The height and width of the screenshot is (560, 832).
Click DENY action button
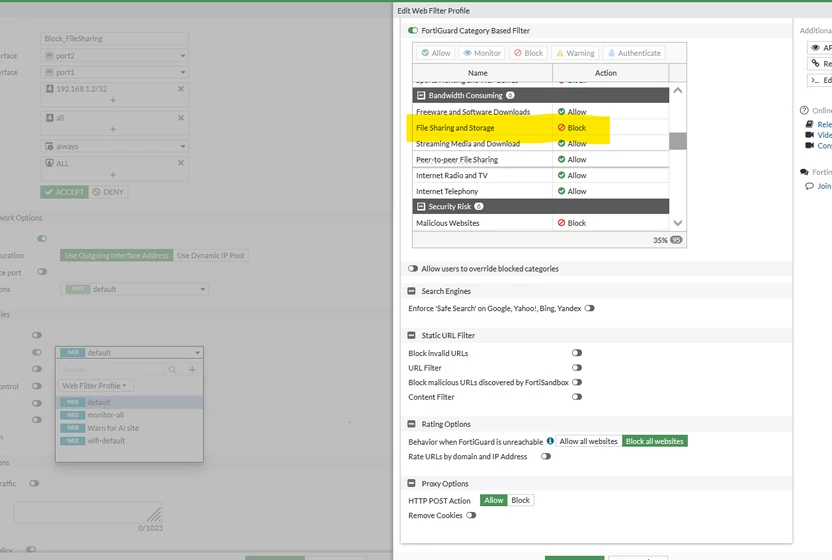(x=108, y=192)
